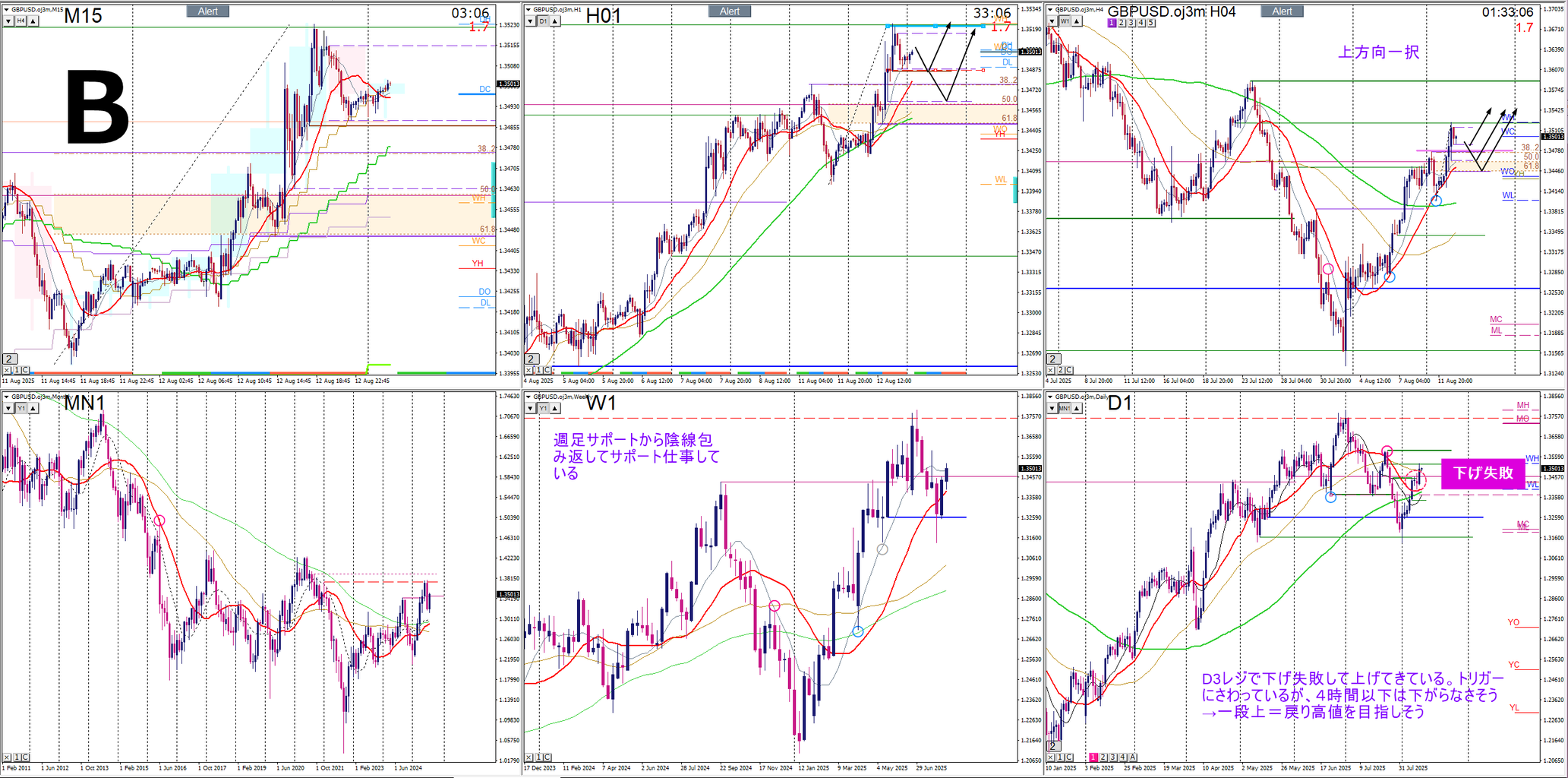Click the Y1 timeframe button on MN1 chart
Viewport: 1568px width, 778px height.
click(x=21, y=409)
